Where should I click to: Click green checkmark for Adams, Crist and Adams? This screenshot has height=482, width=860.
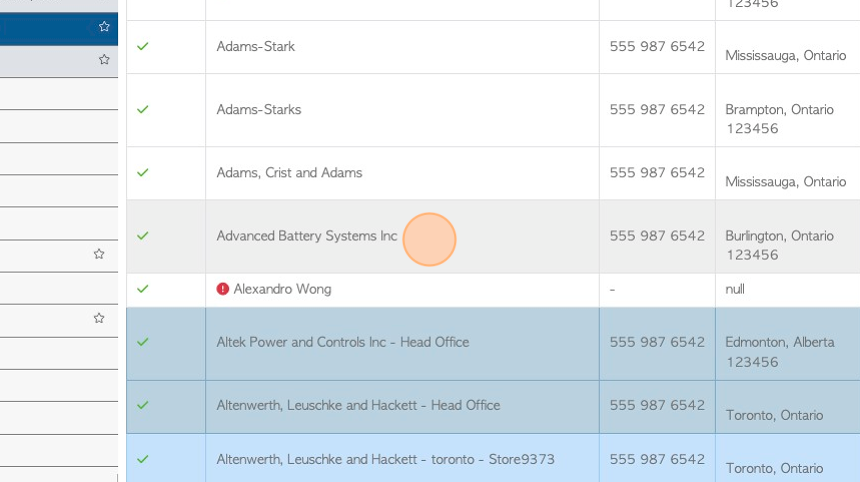[x=143, y=173]
